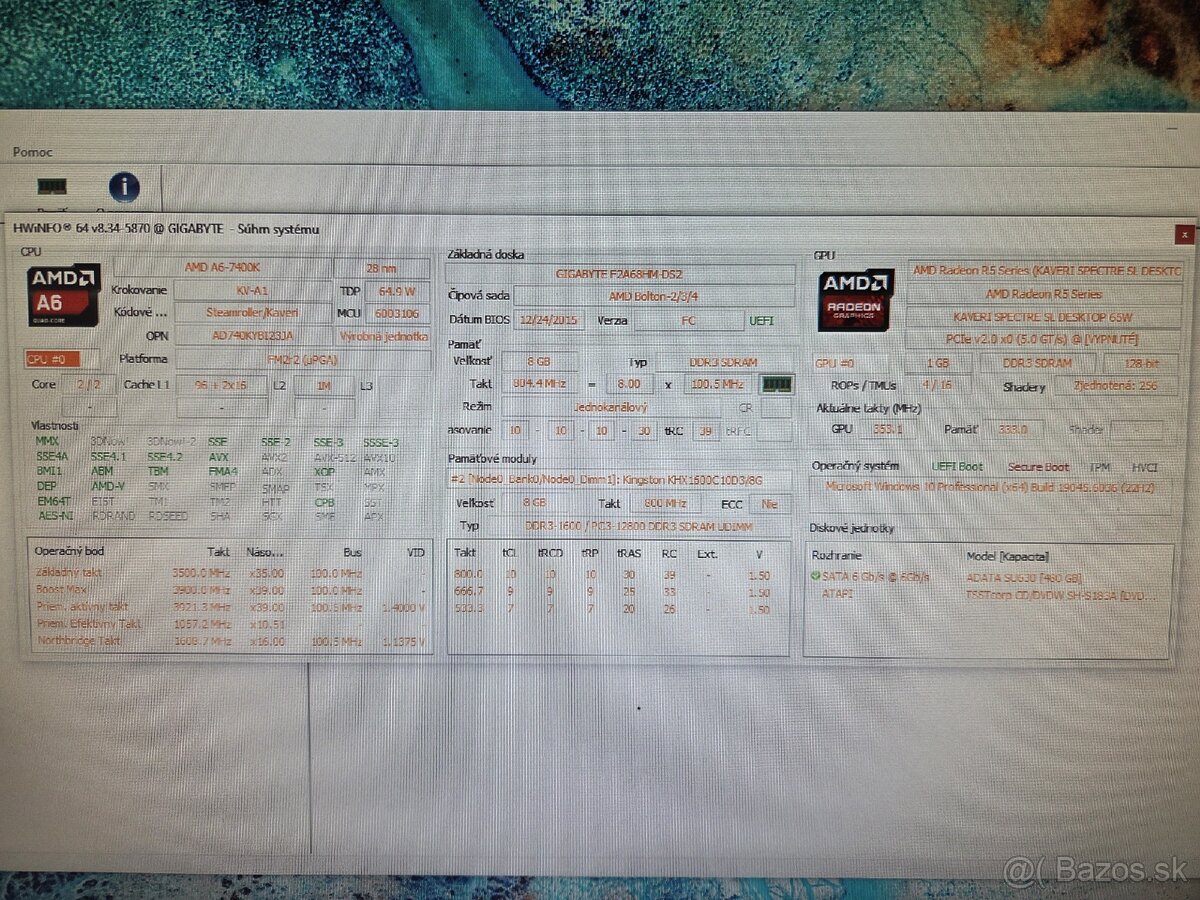Close the Súhrn systému window

1184,234
